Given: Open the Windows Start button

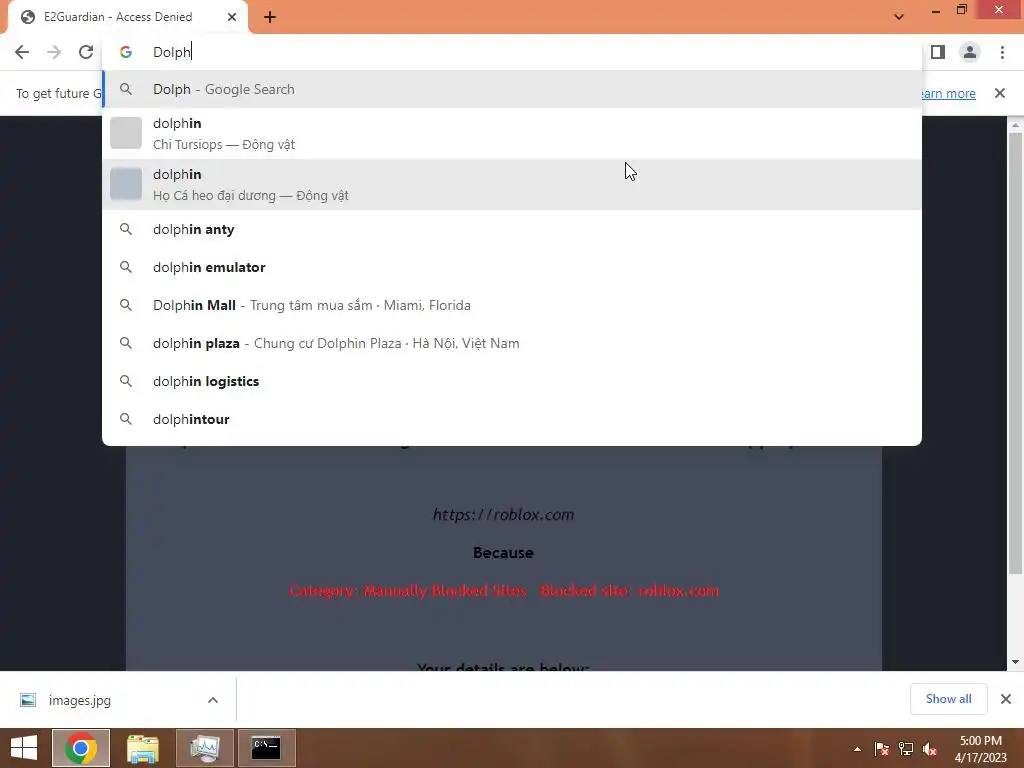Looking at the screenshot, I should pos(24,748).
